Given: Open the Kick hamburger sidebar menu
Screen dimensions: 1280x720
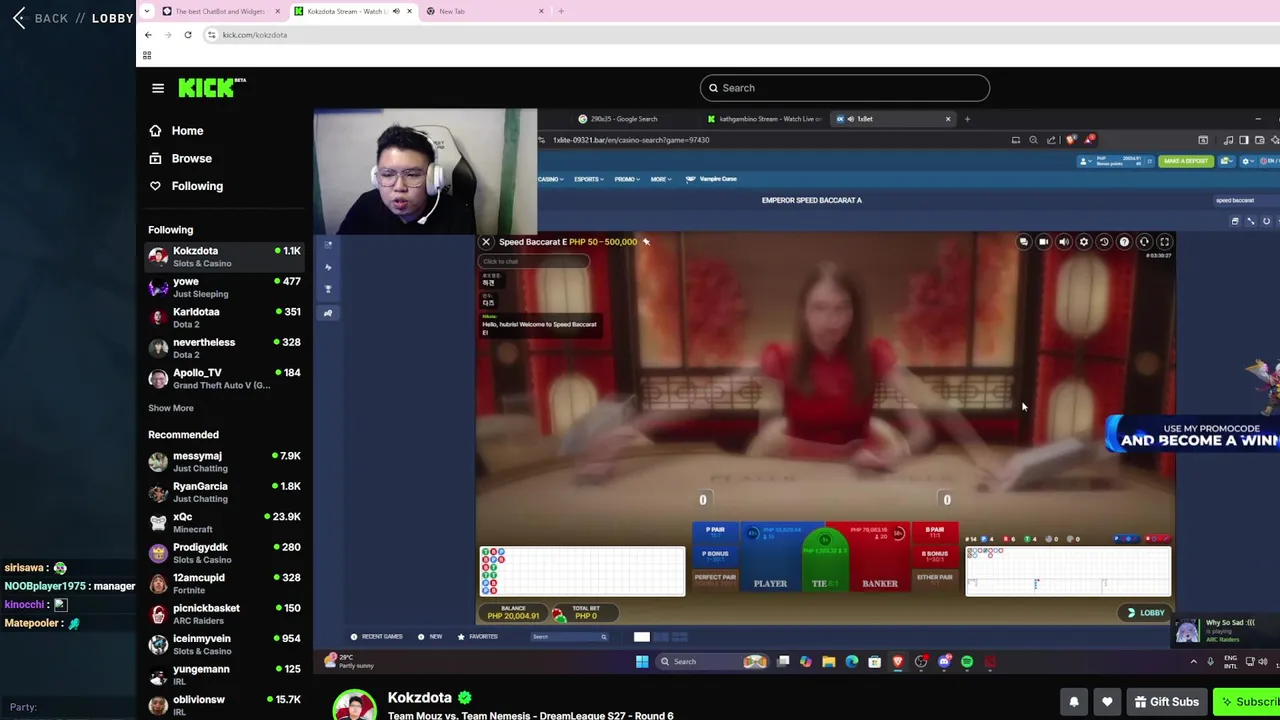Looking at the screenshot, I should pos(158,88).
